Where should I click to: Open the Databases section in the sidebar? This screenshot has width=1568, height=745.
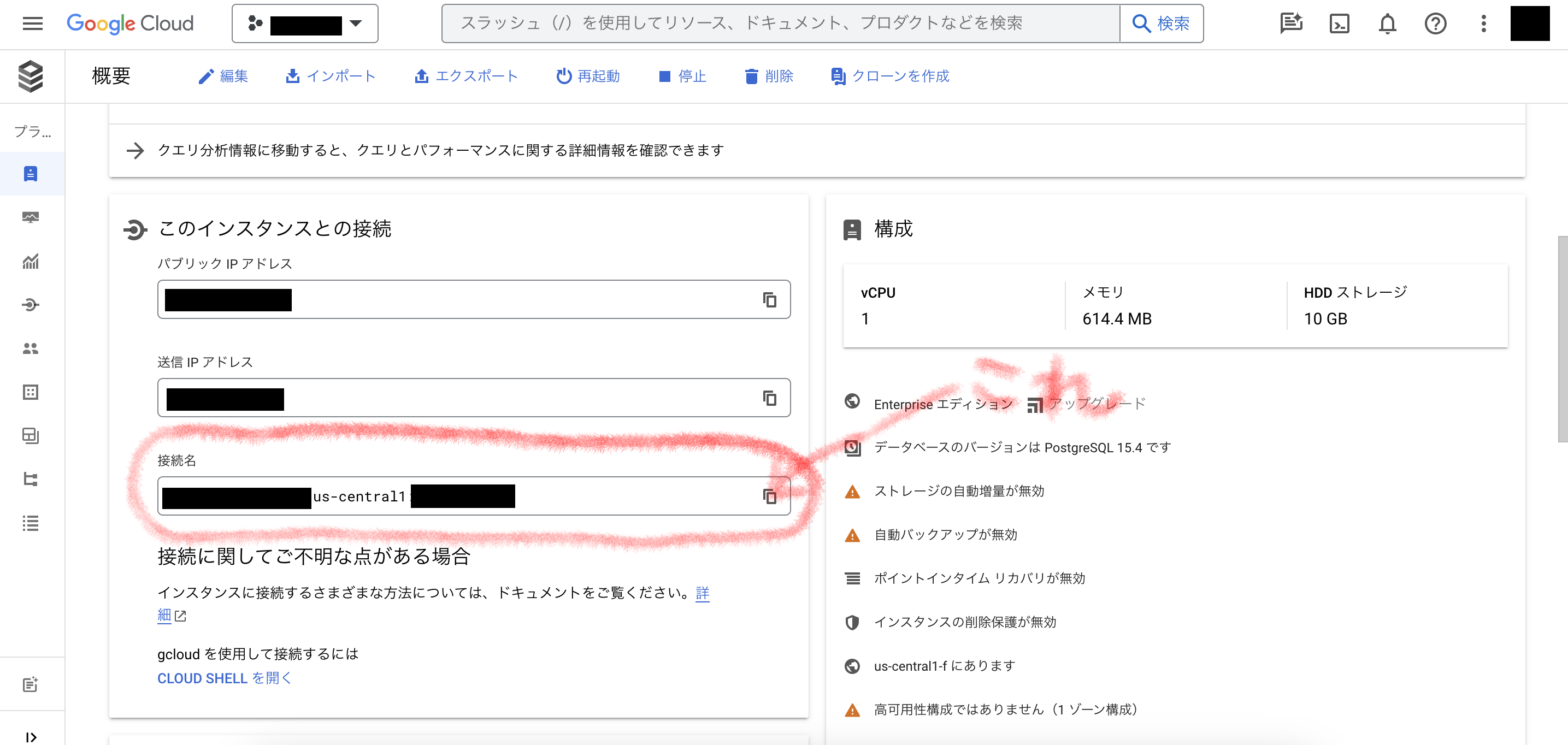31,392
